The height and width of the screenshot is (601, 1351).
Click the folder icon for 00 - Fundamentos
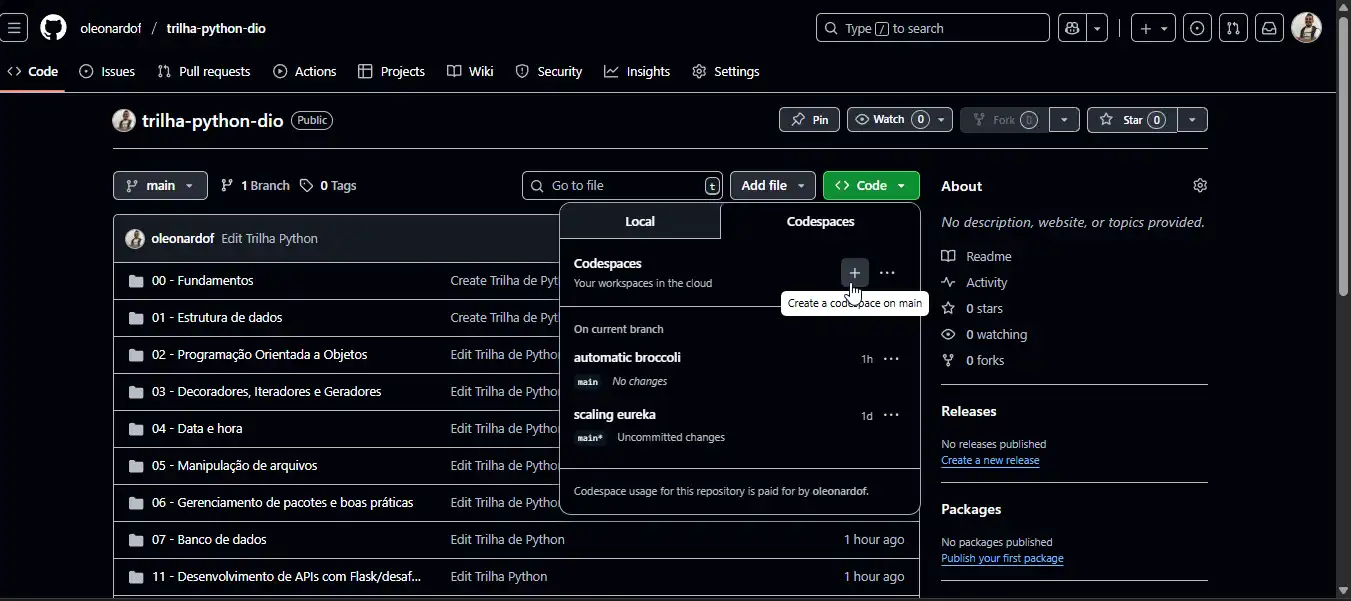point(136,281)
